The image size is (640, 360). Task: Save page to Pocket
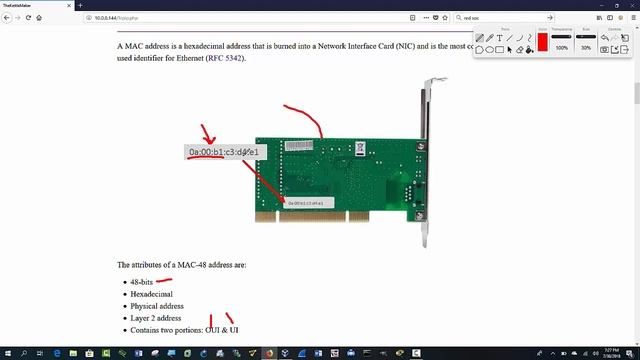coord(436,18)
